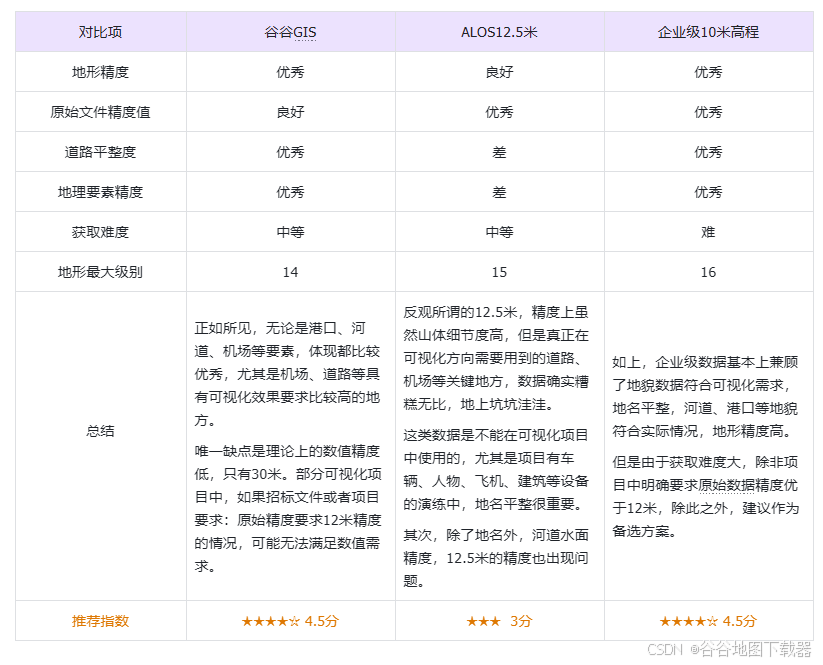Viewport: 823px width, 665px height.
Task: Select 企业级10米高程 '优秀' in 原始文件精度值 row
Action: tap(708, 112)
